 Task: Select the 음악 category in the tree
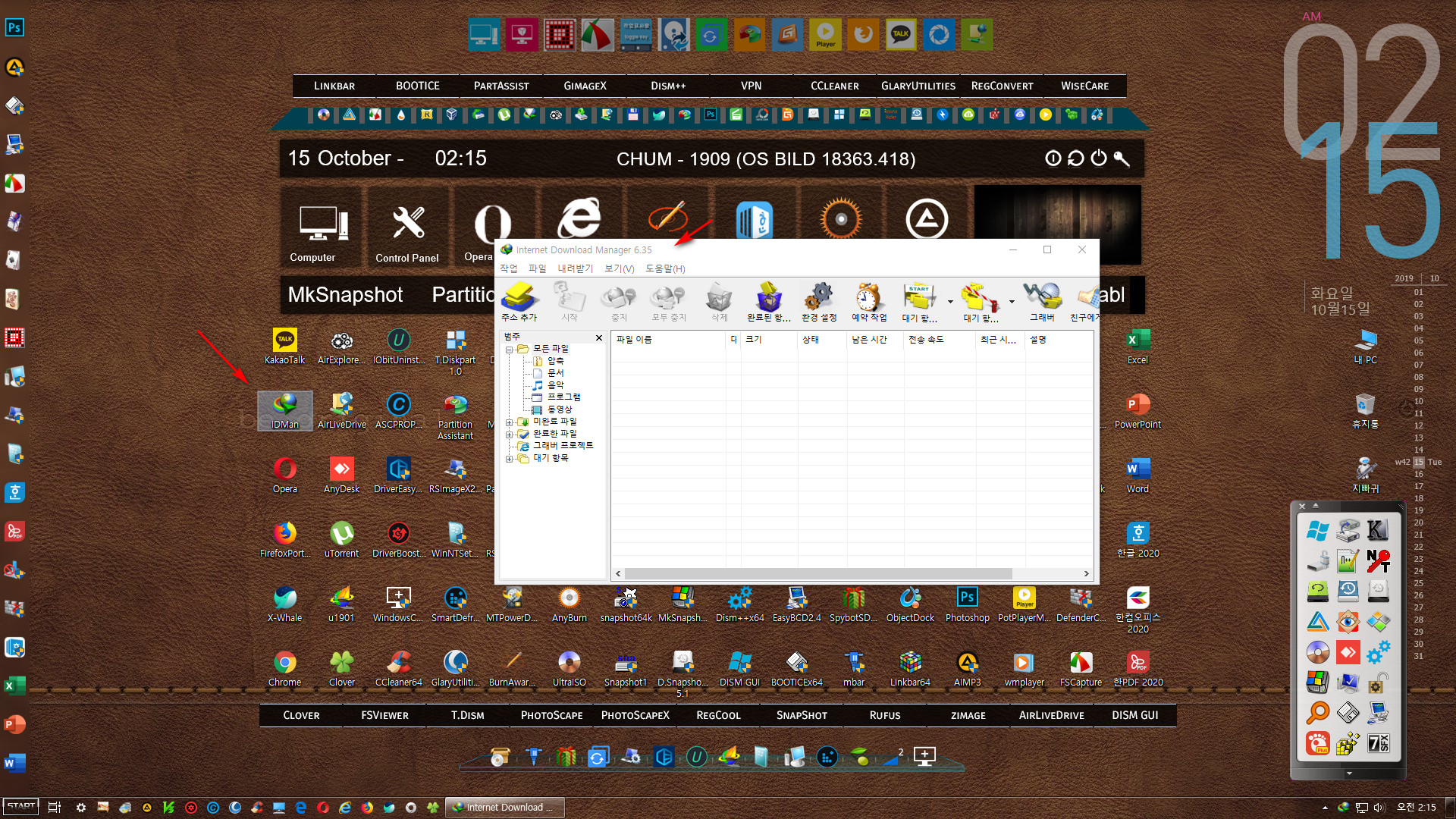point(556,385)
